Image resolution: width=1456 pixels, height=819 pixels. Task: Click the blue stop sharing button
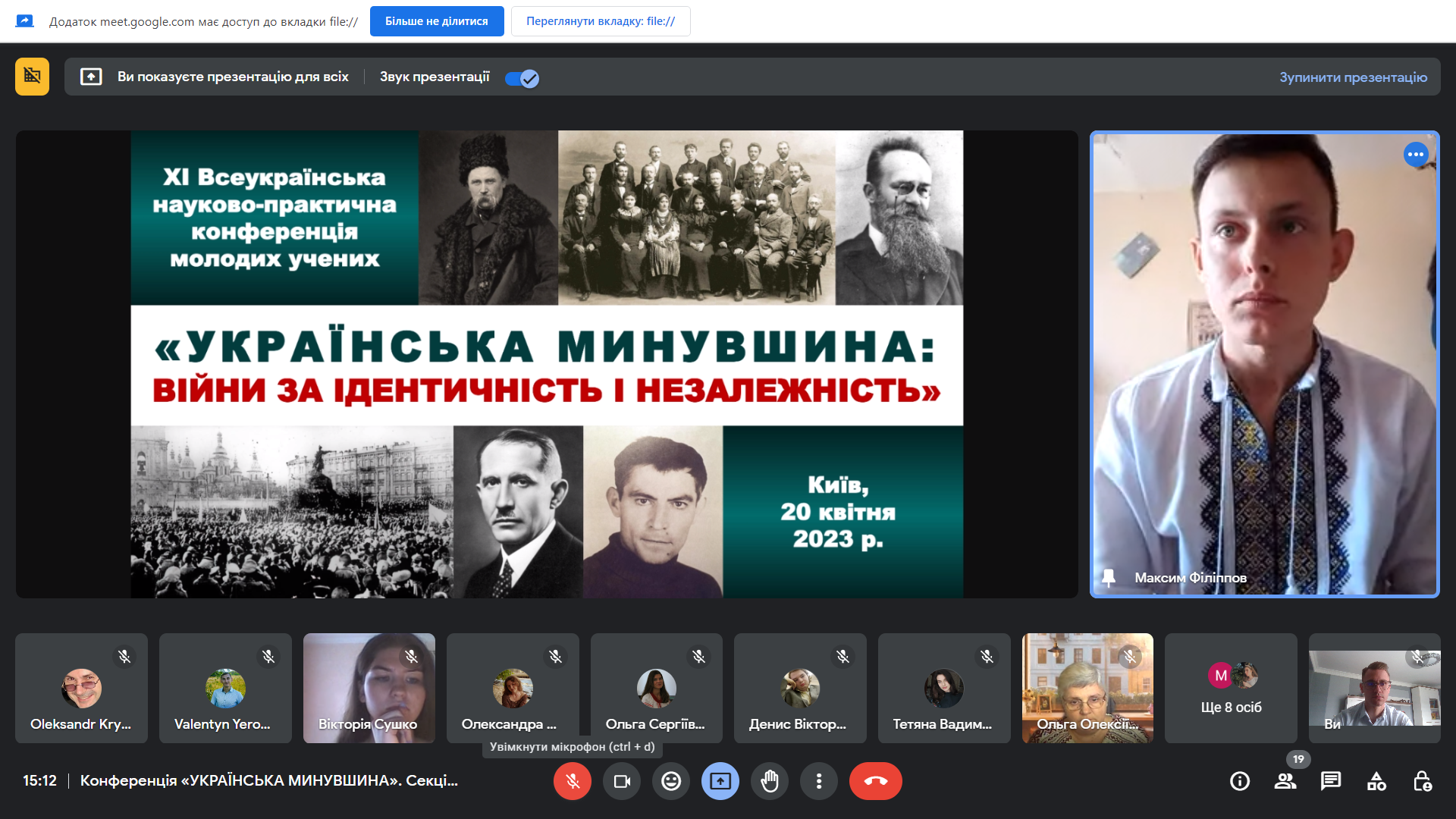437,21
